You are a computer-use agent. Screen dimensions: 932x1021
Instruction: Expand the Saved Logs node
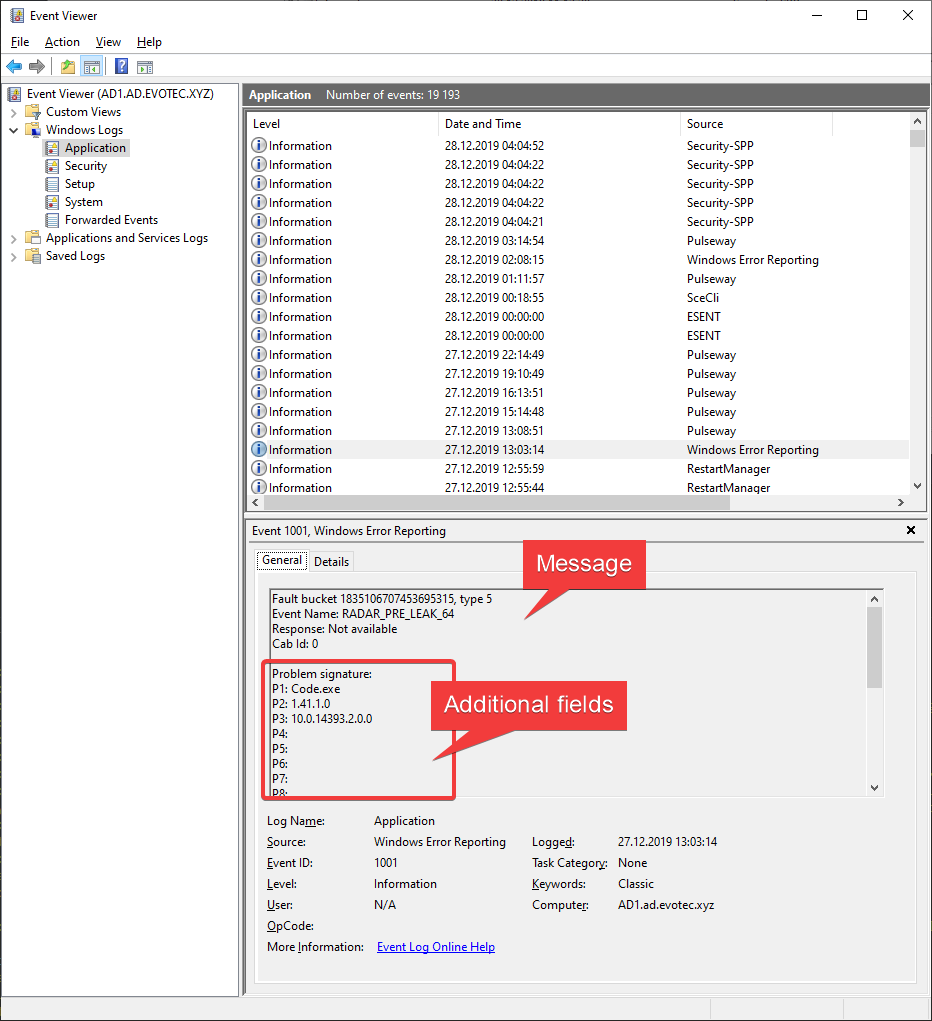coord(14,255)
